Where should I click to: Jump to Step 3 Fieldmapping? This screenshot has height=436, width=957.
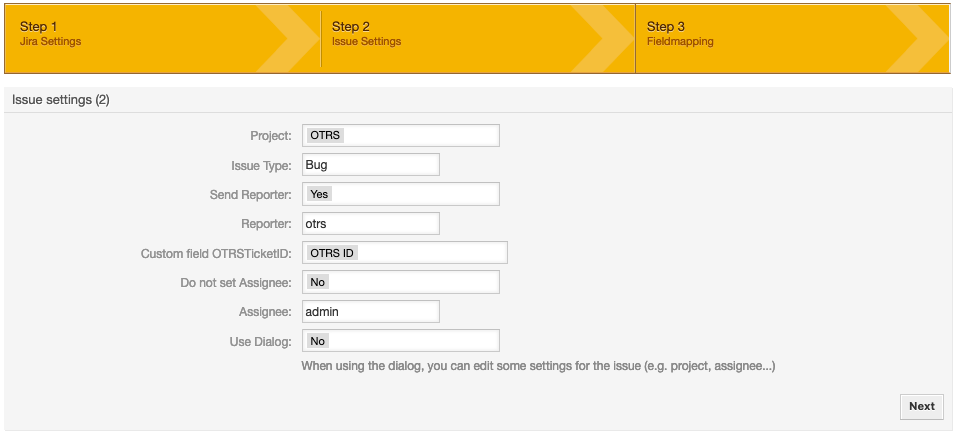pyautogui.click(x=680, y=34)
